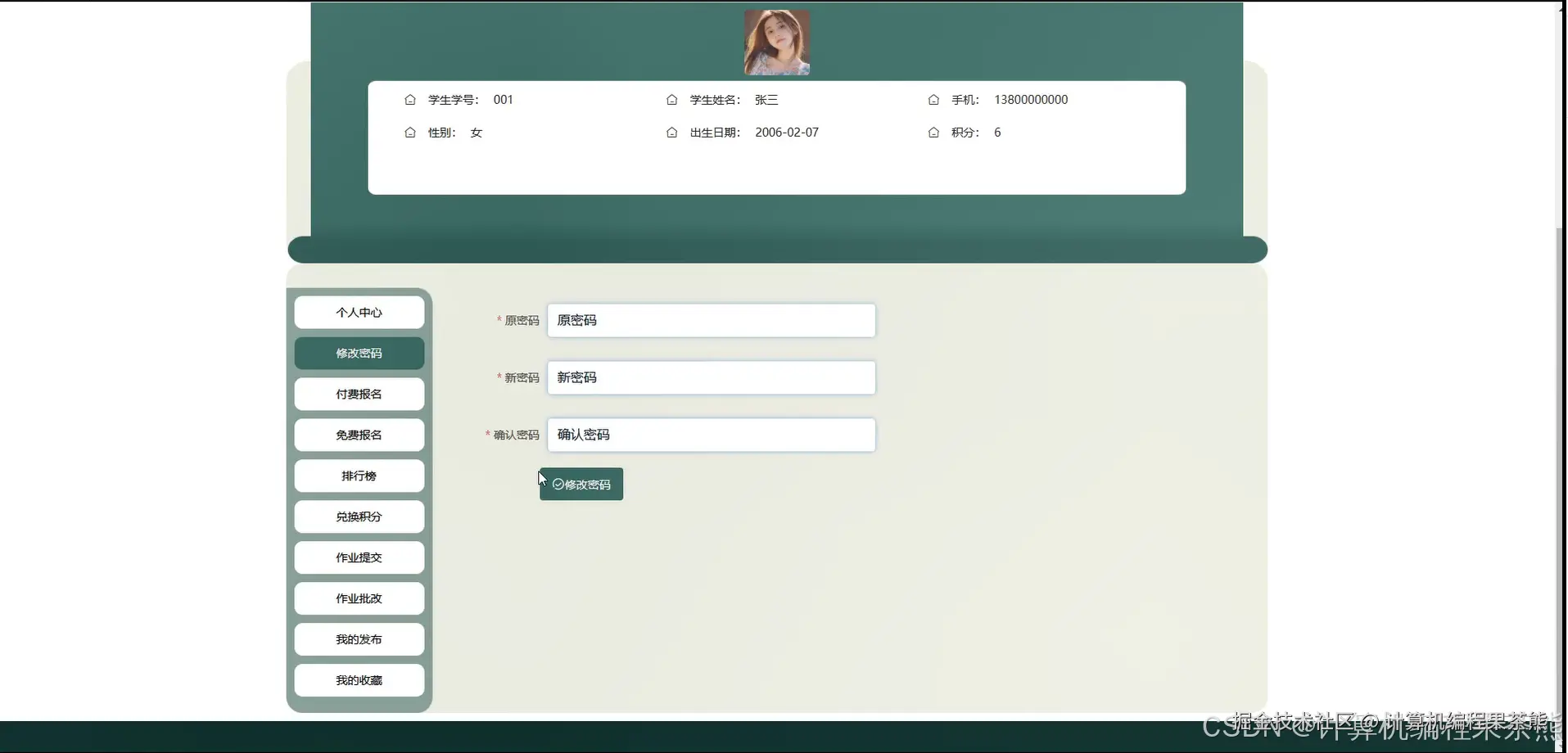Navigate to 作业提交
1568x753 pixels.
coord(359,558)
